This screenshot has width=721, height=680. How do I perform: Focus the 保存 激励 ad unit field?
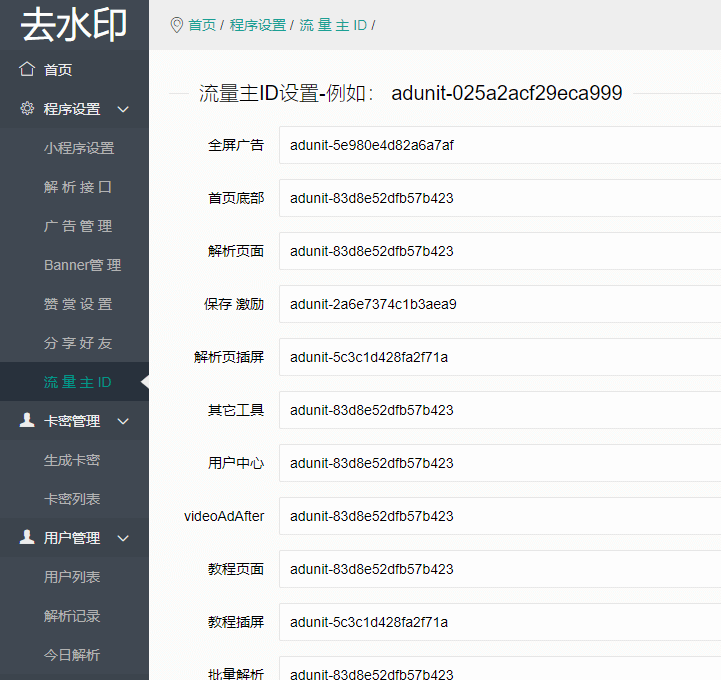click(x=500, y=304)
